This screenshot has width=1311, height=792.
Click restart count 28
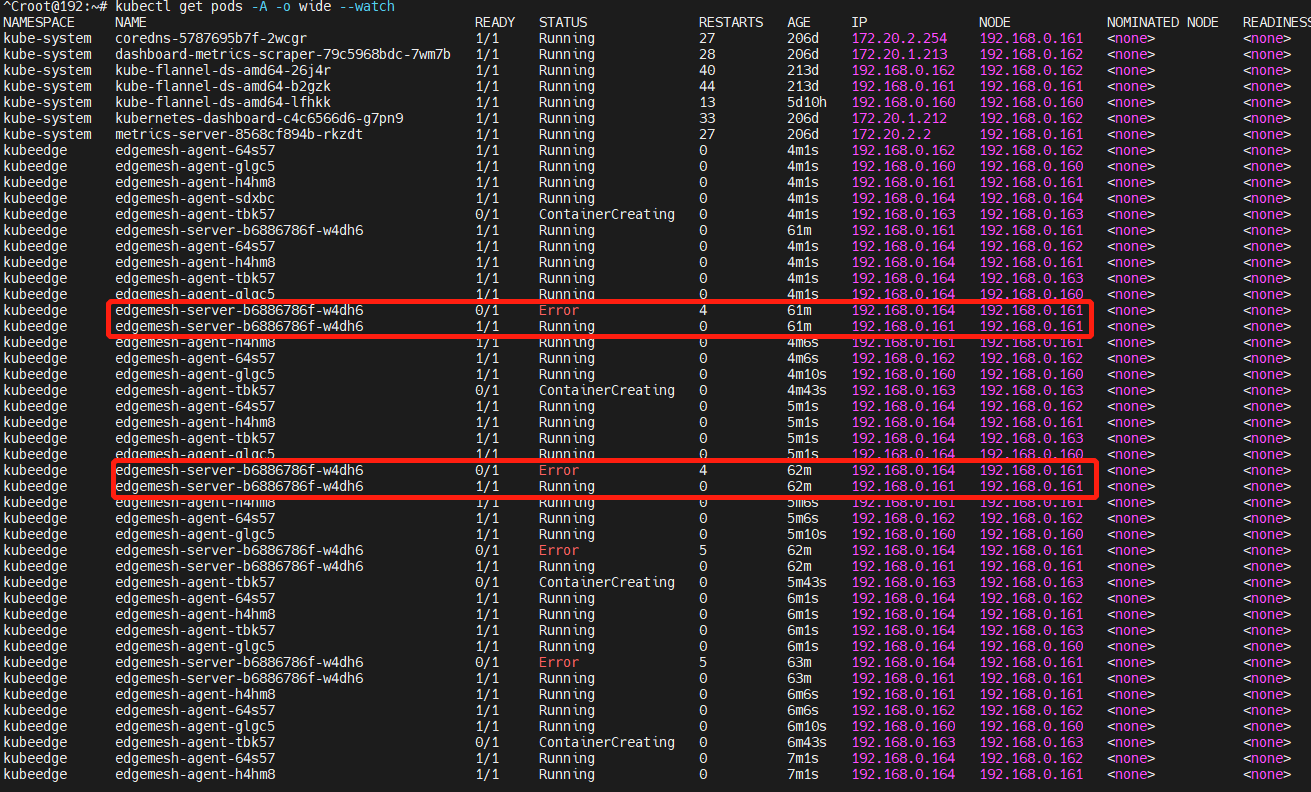707,54
